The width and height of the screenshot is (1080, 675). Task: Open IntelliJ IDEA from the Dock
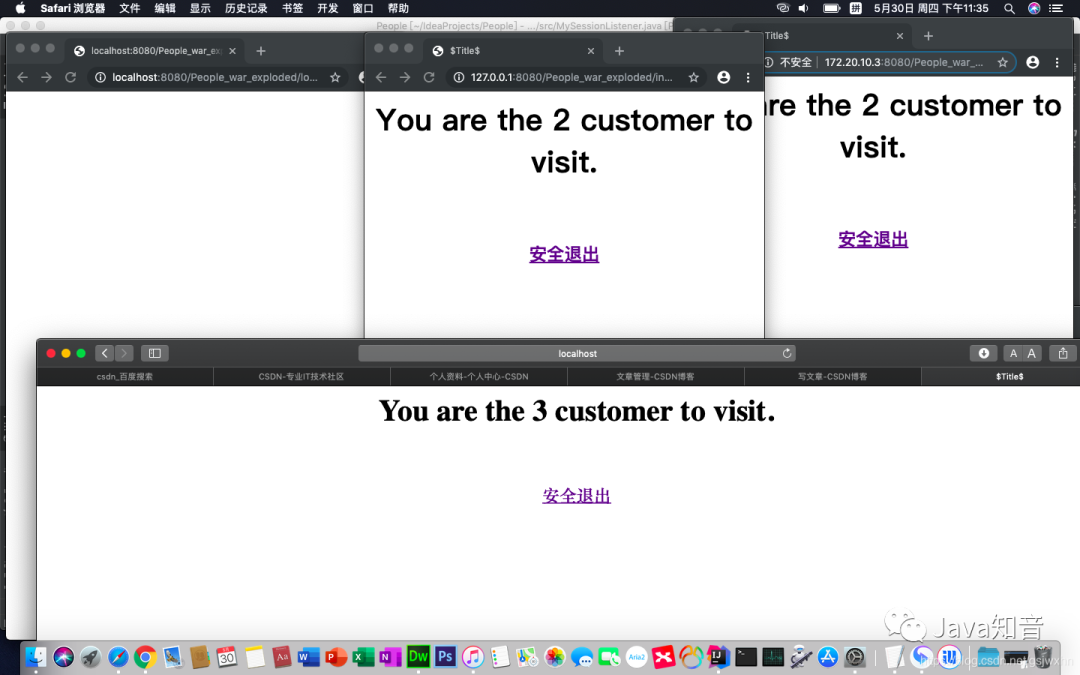[x=718, y=656]
